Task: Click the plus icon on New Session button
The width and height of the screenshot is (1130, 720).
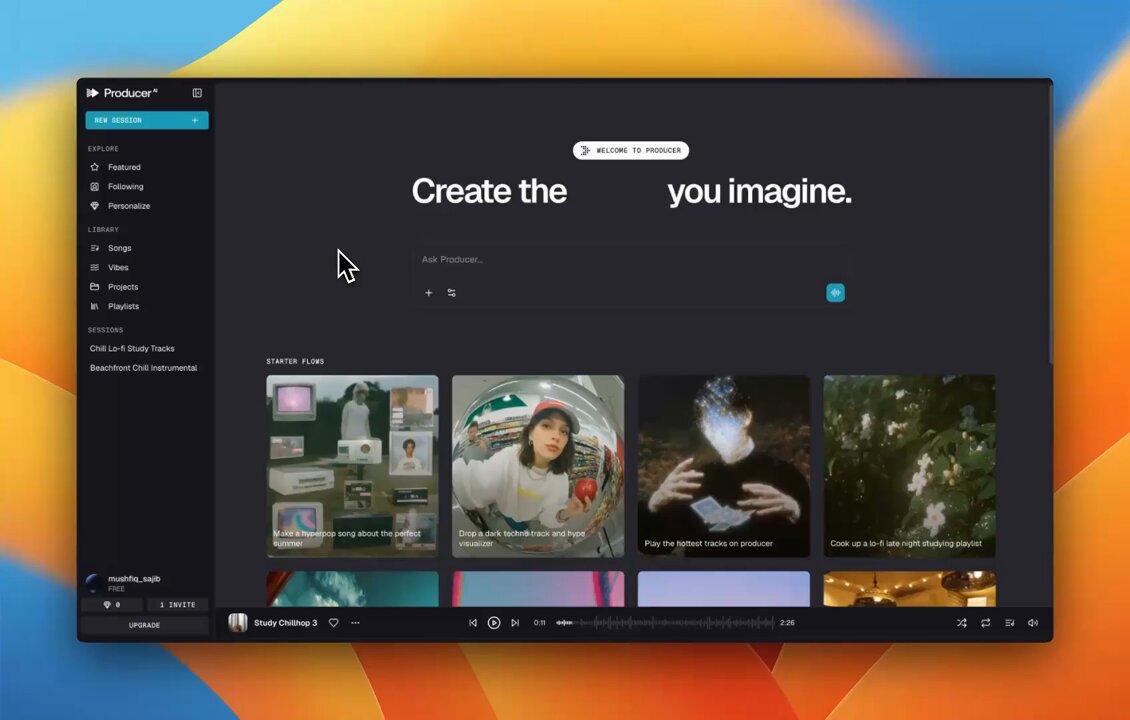Action: pos(195,120)
